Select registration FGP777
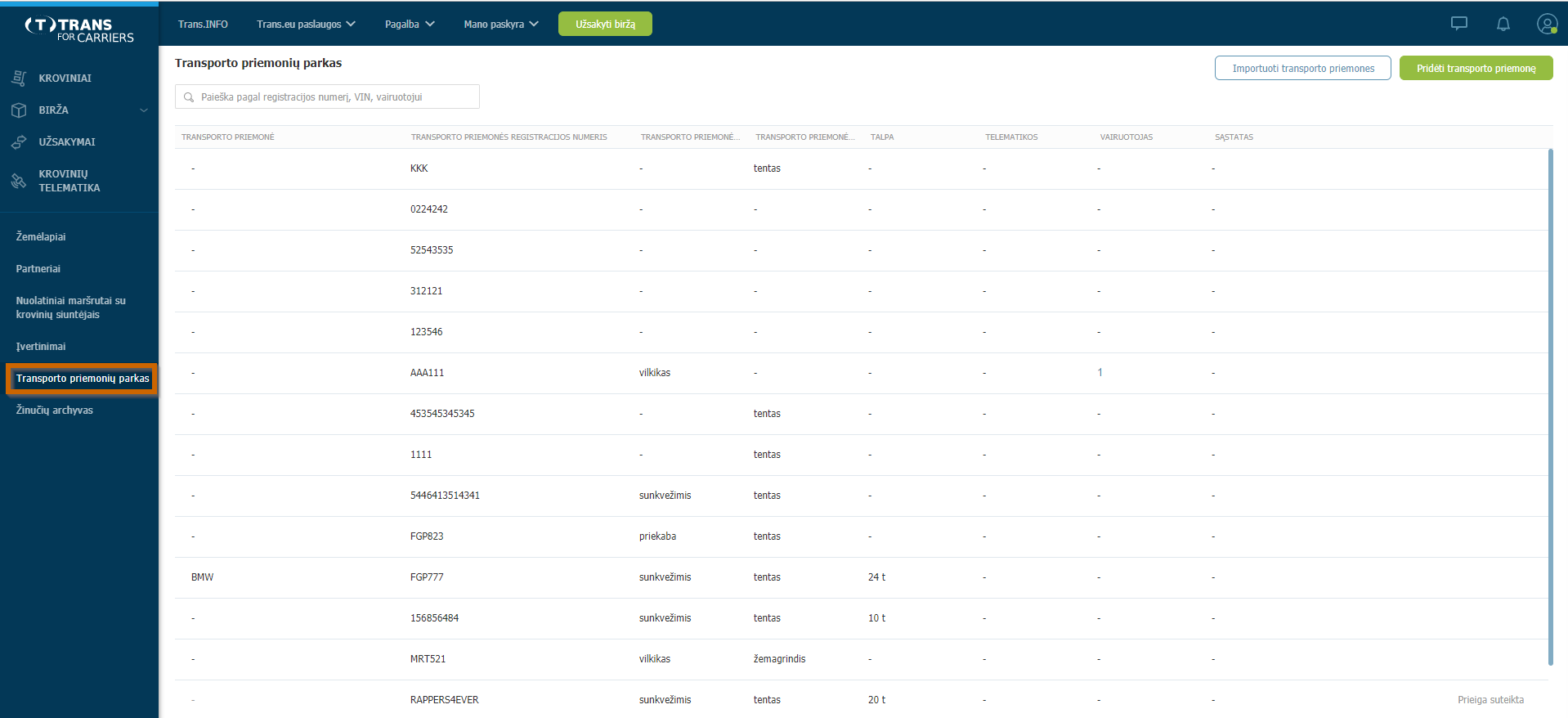Image resolution: width=1568 pixels, height=718 pixels. 427,577
